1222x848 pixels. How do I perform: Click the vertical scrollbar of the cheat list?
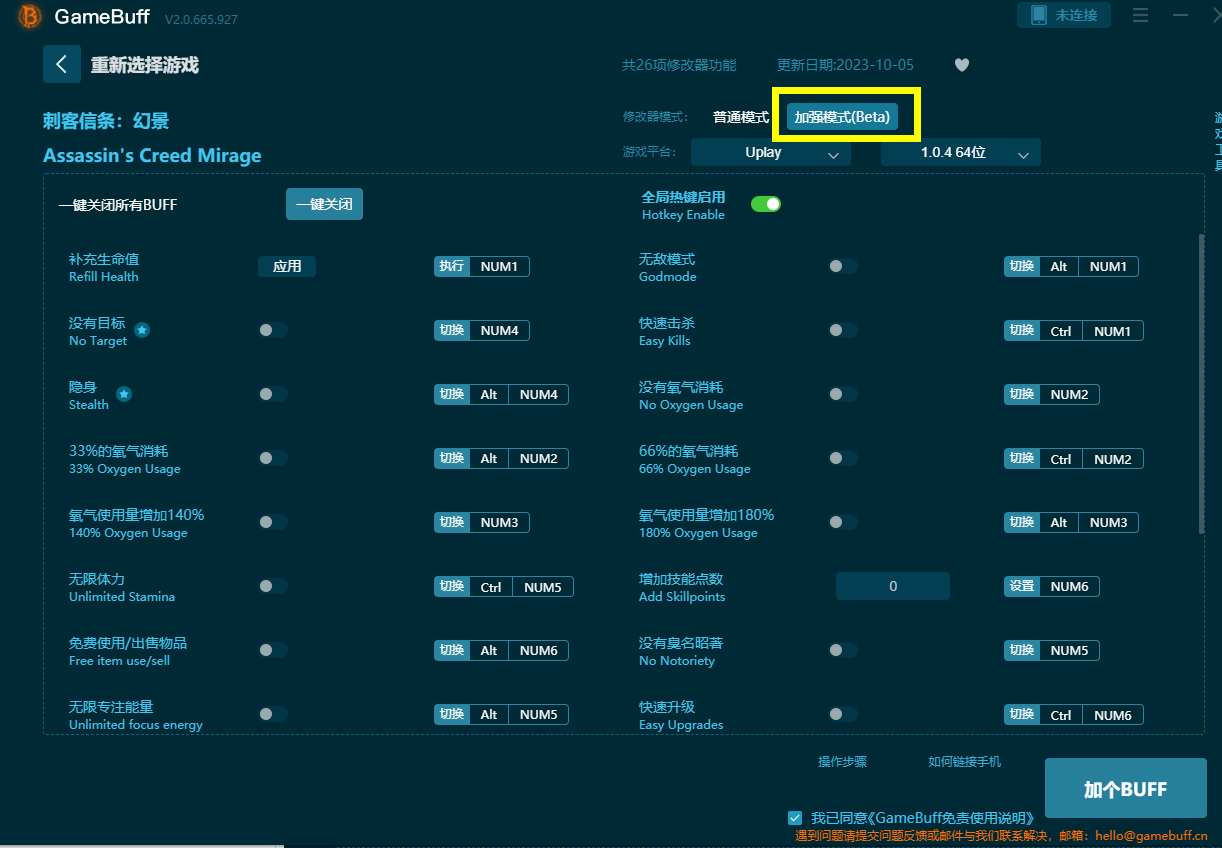pyautogui.click(x=1201, y=385)
